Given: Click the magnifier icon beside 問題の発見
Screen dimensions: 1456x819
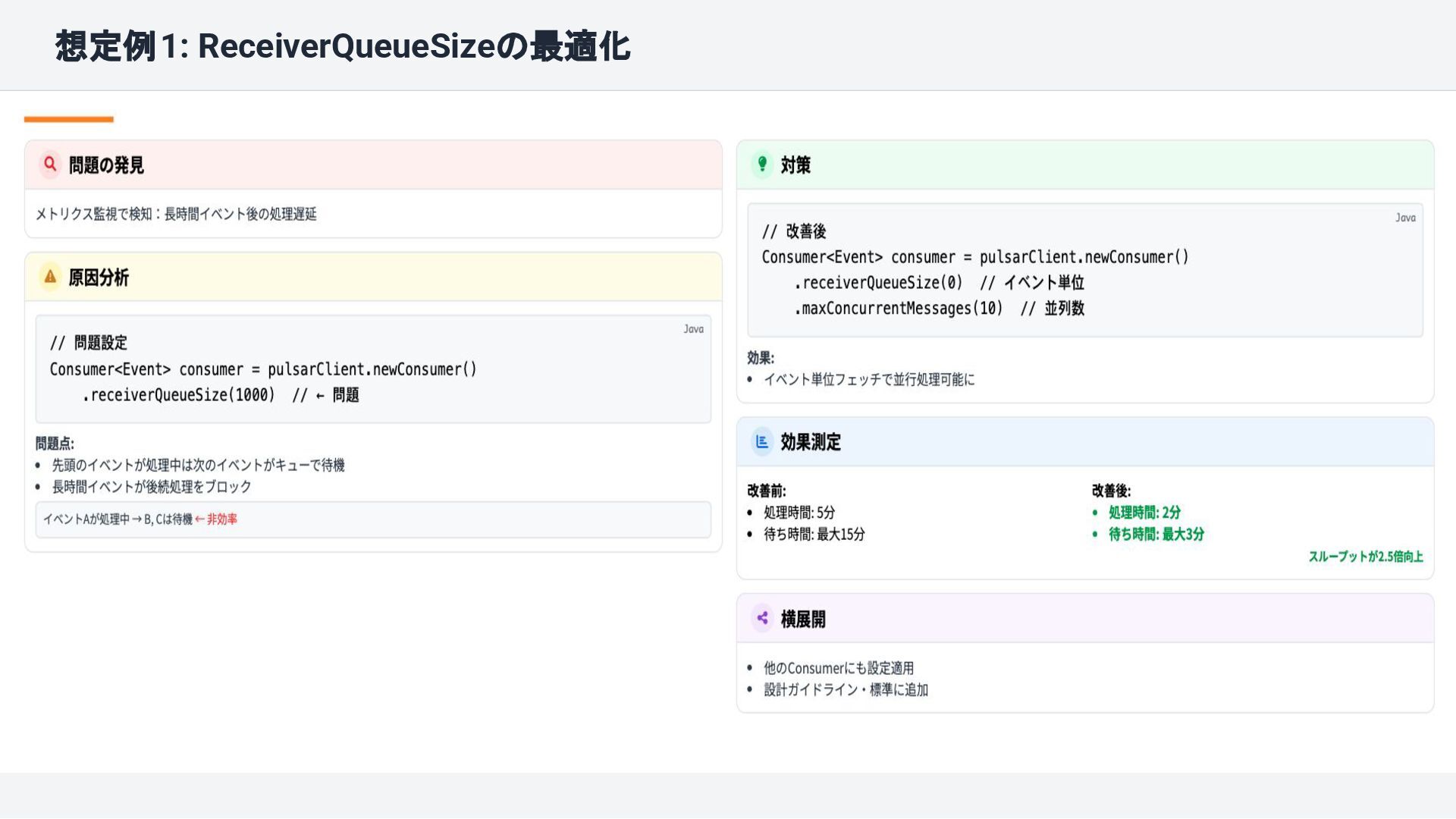Looking at the screenshot, I should point(50,164).
